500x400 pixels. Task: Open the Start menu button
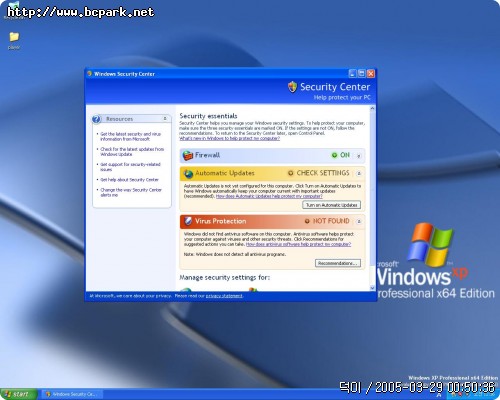point(18,394)
